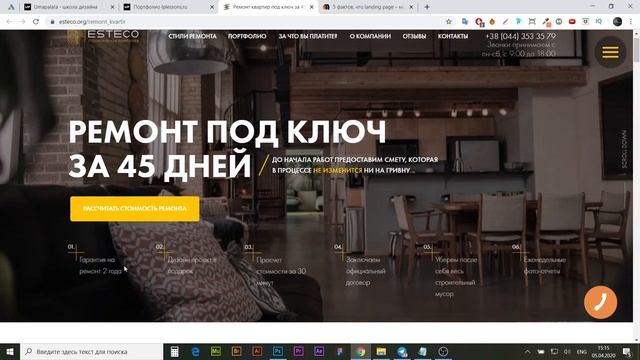This screenshot has width=640, height=360.
Task: Go back to previous page
Action: [x=9, y=22]
